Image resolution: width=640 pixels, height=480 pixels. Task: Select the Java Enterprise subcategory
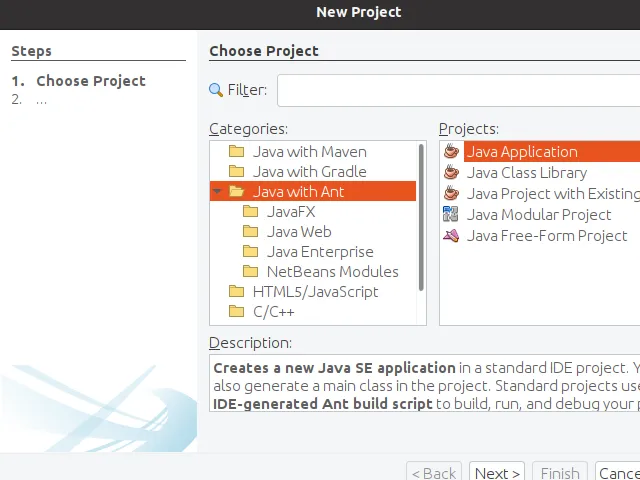pos(320,252)
